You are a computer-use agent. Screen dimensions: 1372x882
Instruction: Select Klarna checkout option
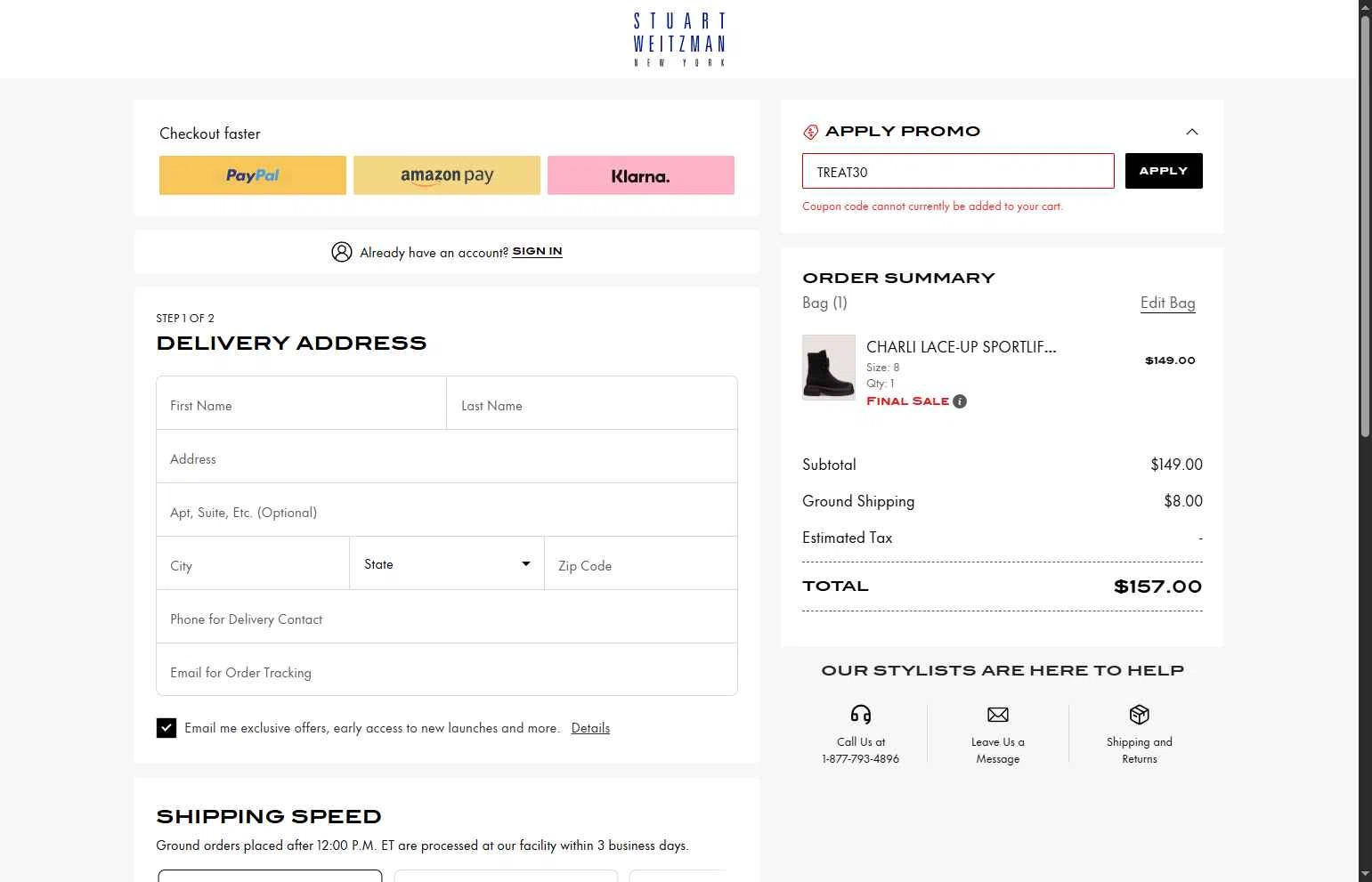[x=641, y=175]
